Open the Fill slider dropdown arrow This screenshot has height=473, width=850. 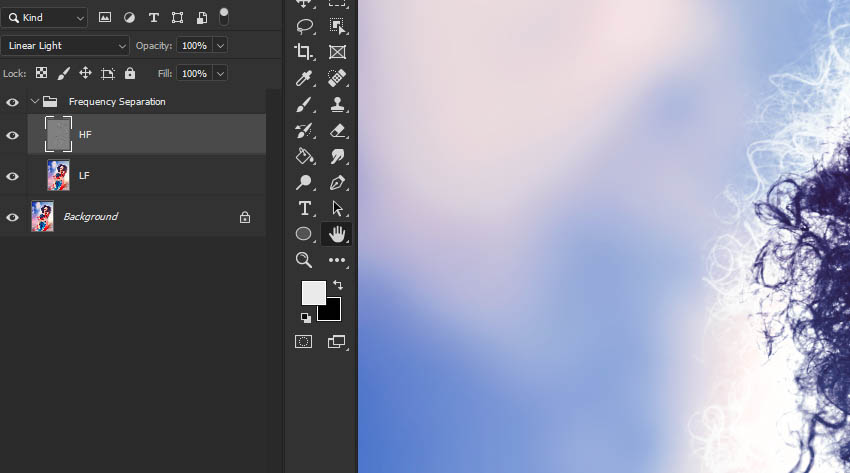220,73
